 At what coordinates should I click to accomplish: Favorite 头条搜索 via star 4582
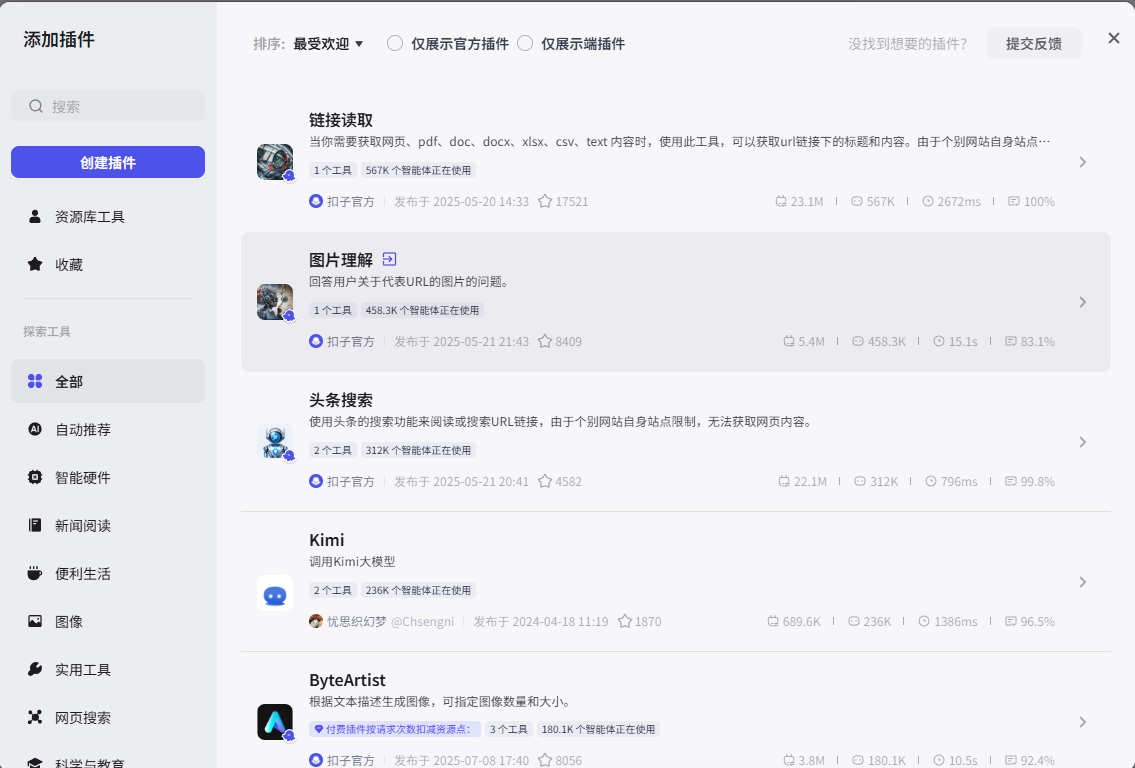pos(545,481)
